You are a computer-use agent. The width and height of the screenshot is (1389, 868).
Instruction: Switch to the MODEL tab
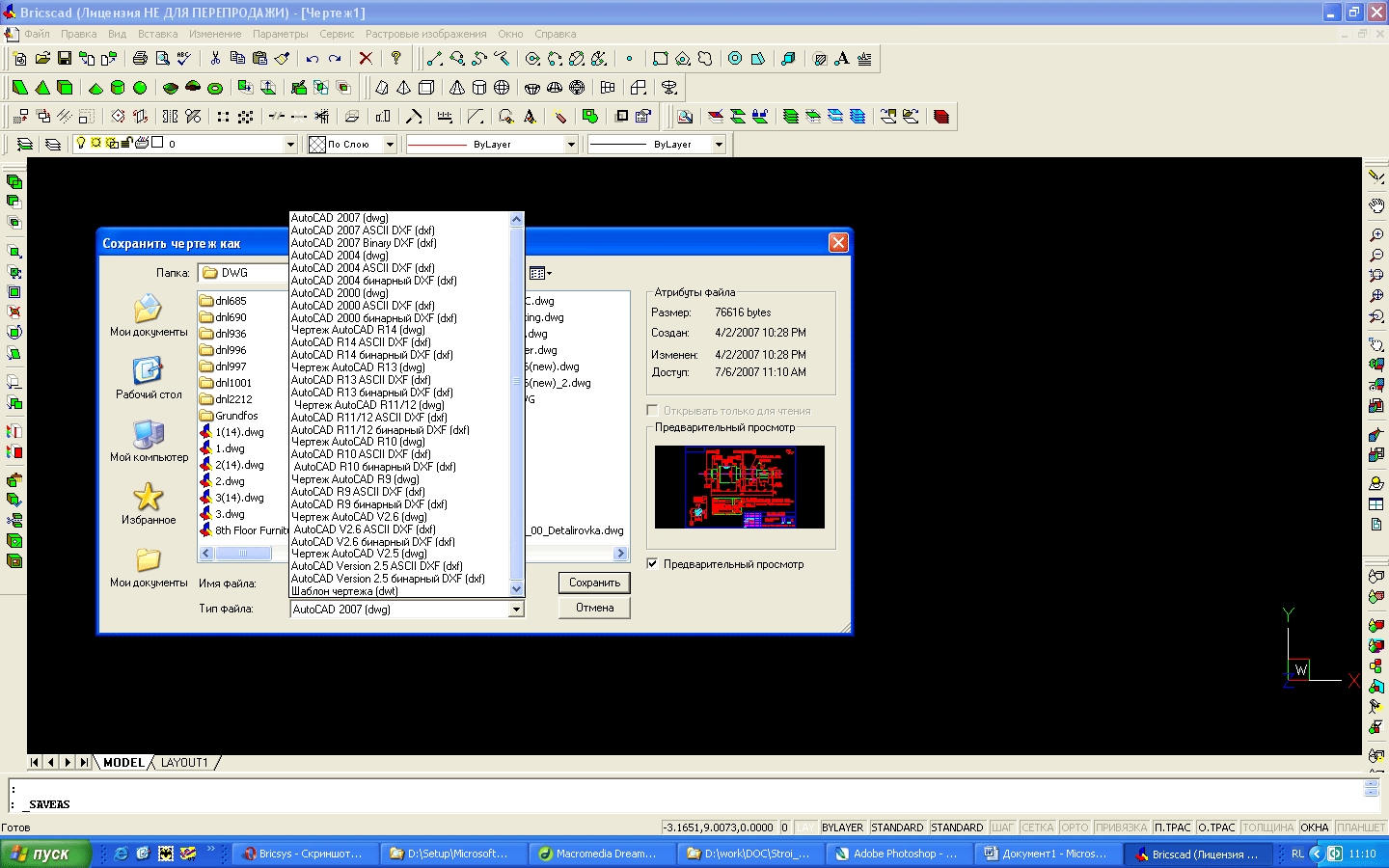point(123,763)
